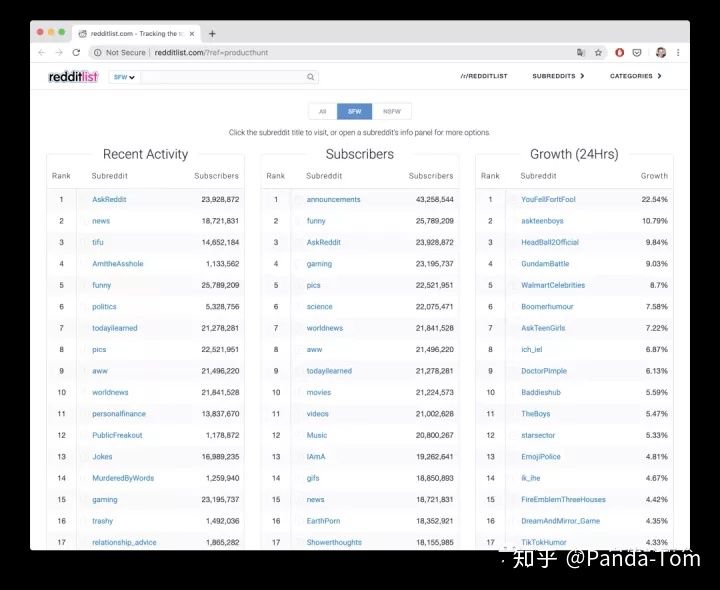Viewport: 720px width, 590px height.
Task: Expand the CATEGORIES menu
Action: pyautogui.click(x=636, y=76)
